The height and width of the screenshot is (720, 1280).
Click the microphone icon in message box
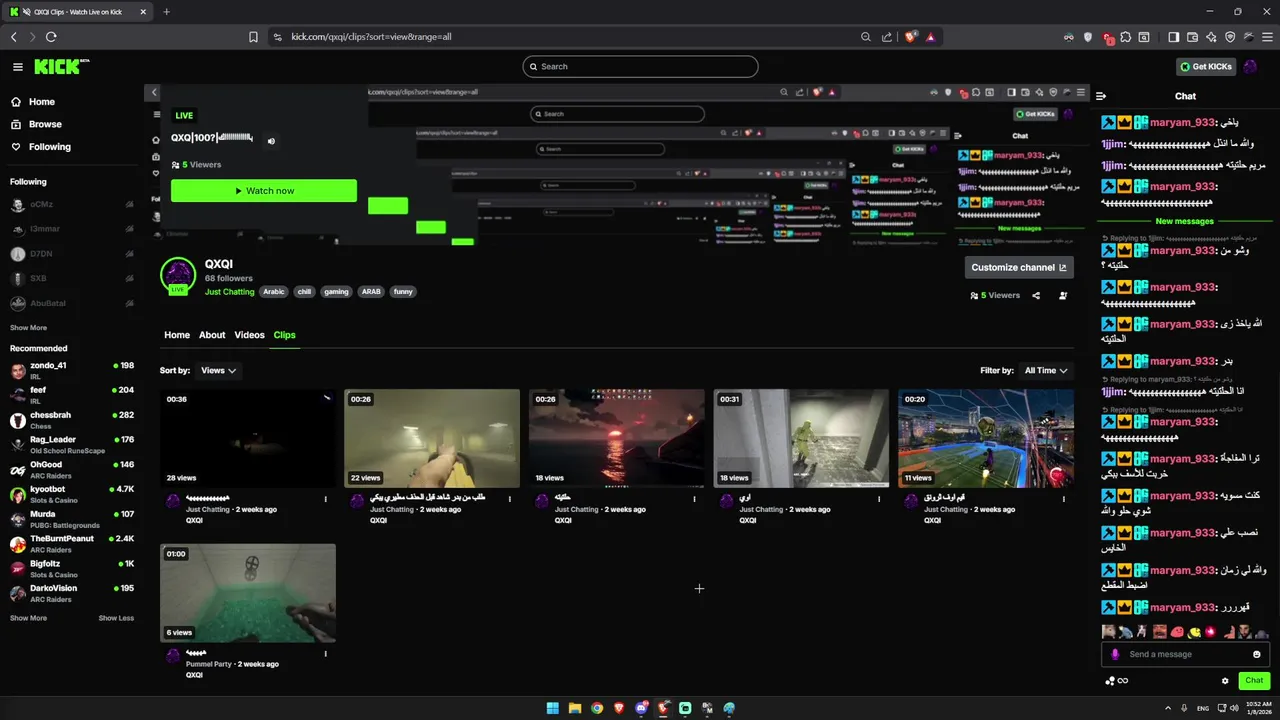[x=1116, y=654]
